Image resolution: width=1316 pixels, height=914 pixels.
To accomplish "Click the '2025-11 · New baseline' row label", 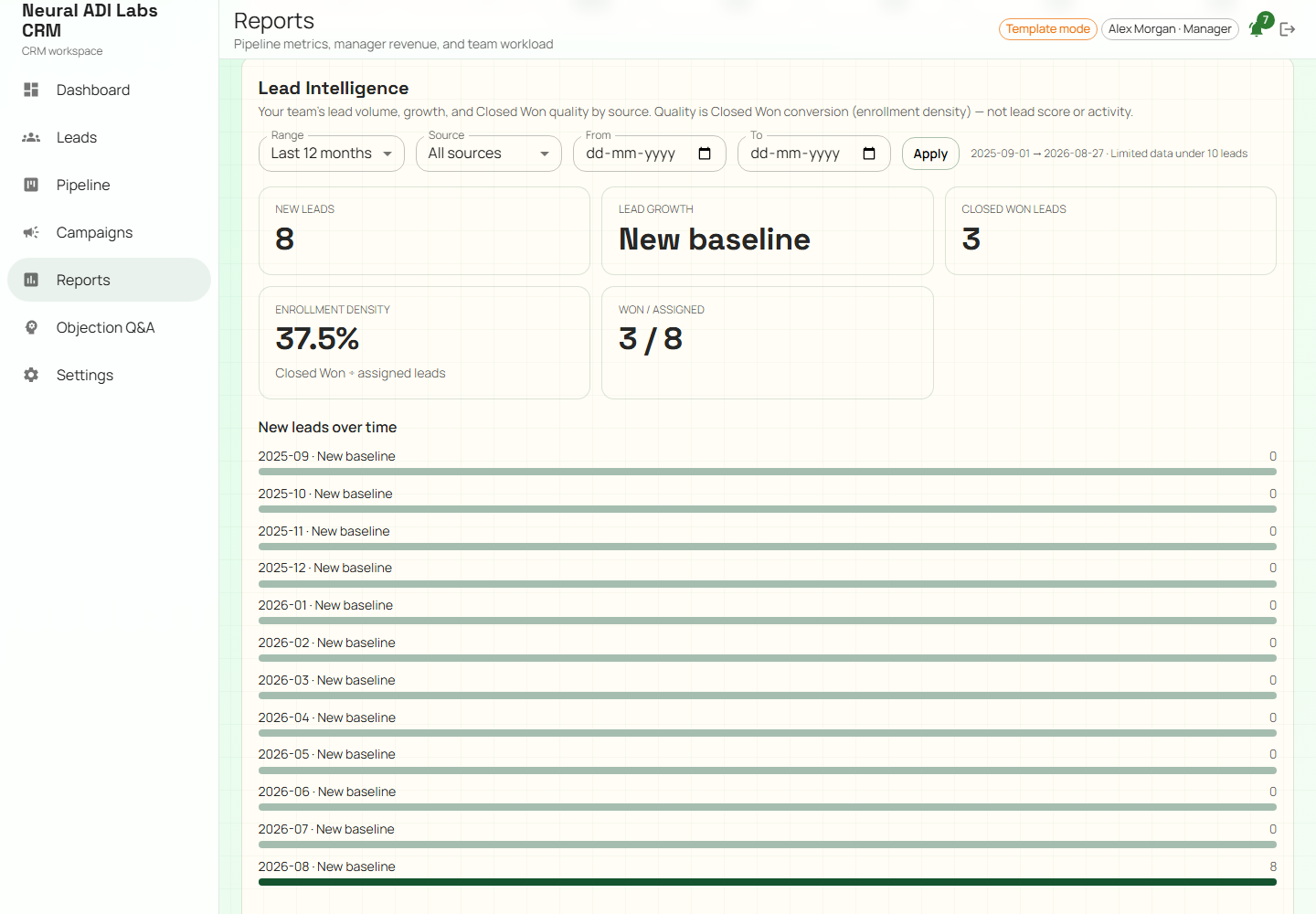I will [x=324, y=531].
